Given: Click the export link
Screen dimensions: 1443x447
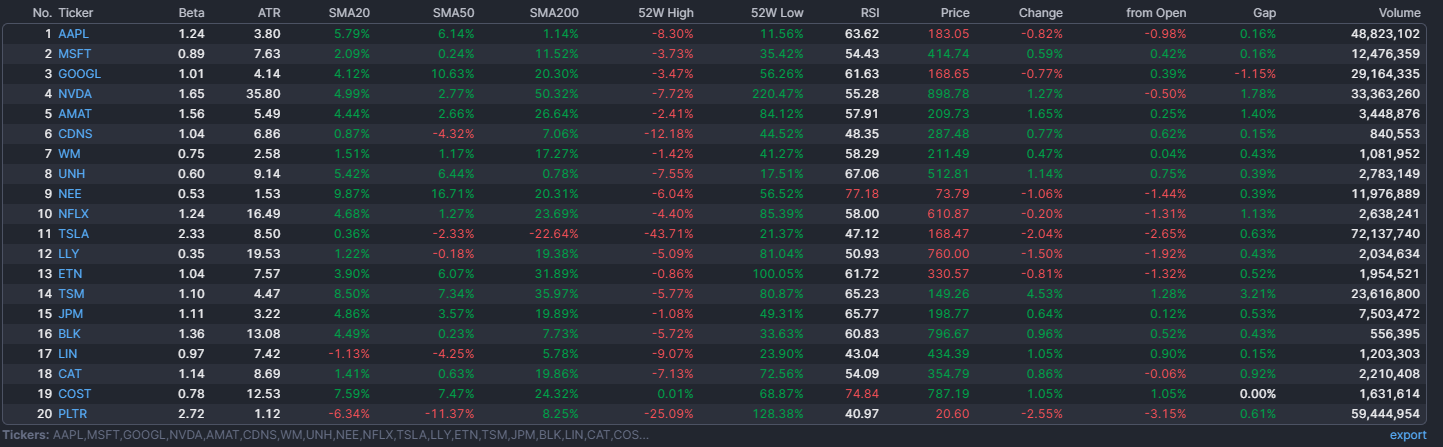Looking at the screenshot, I should tap(1408, 435).
